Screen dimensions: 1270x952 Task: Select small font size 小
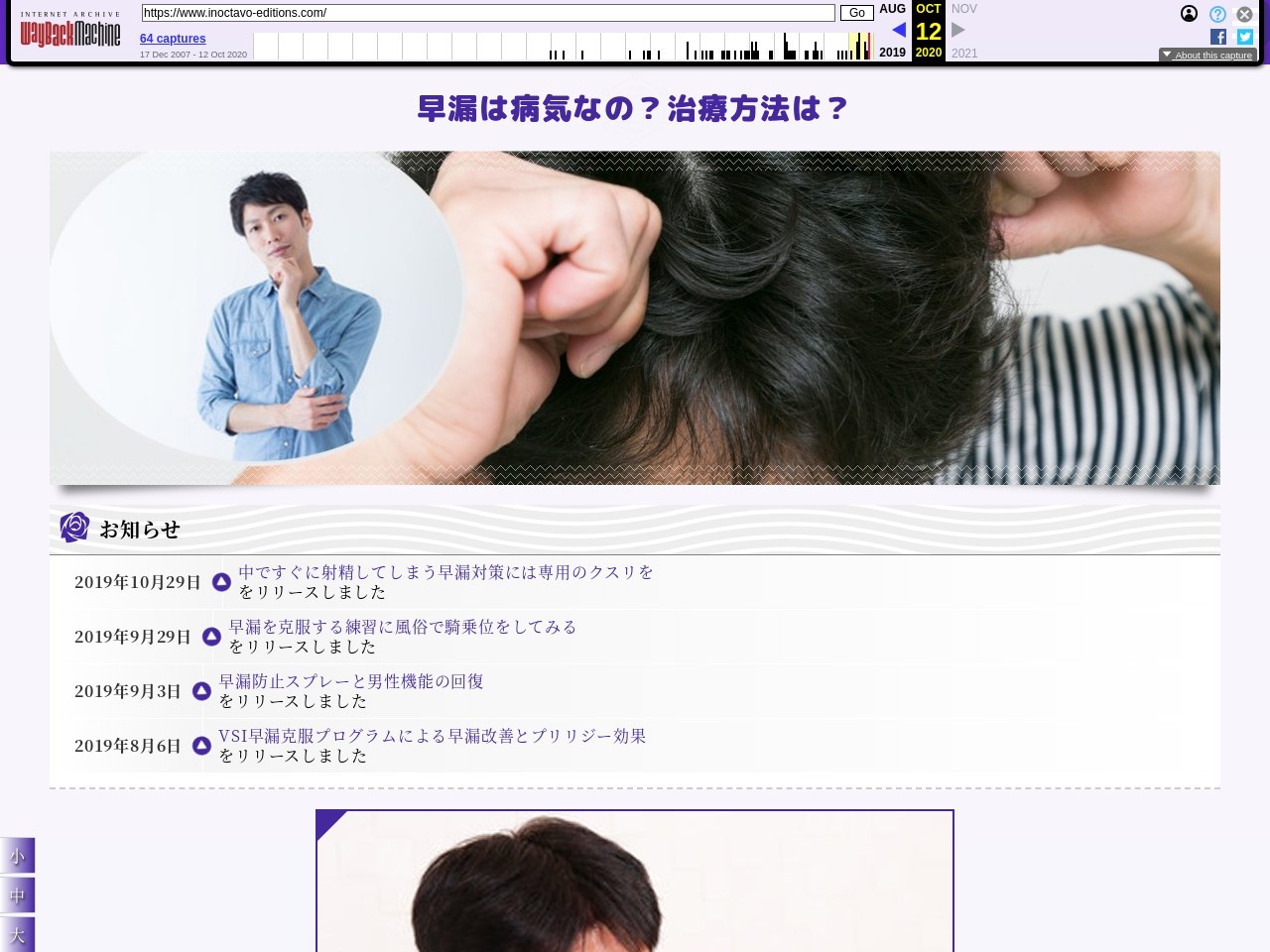(x=17, y=856)
